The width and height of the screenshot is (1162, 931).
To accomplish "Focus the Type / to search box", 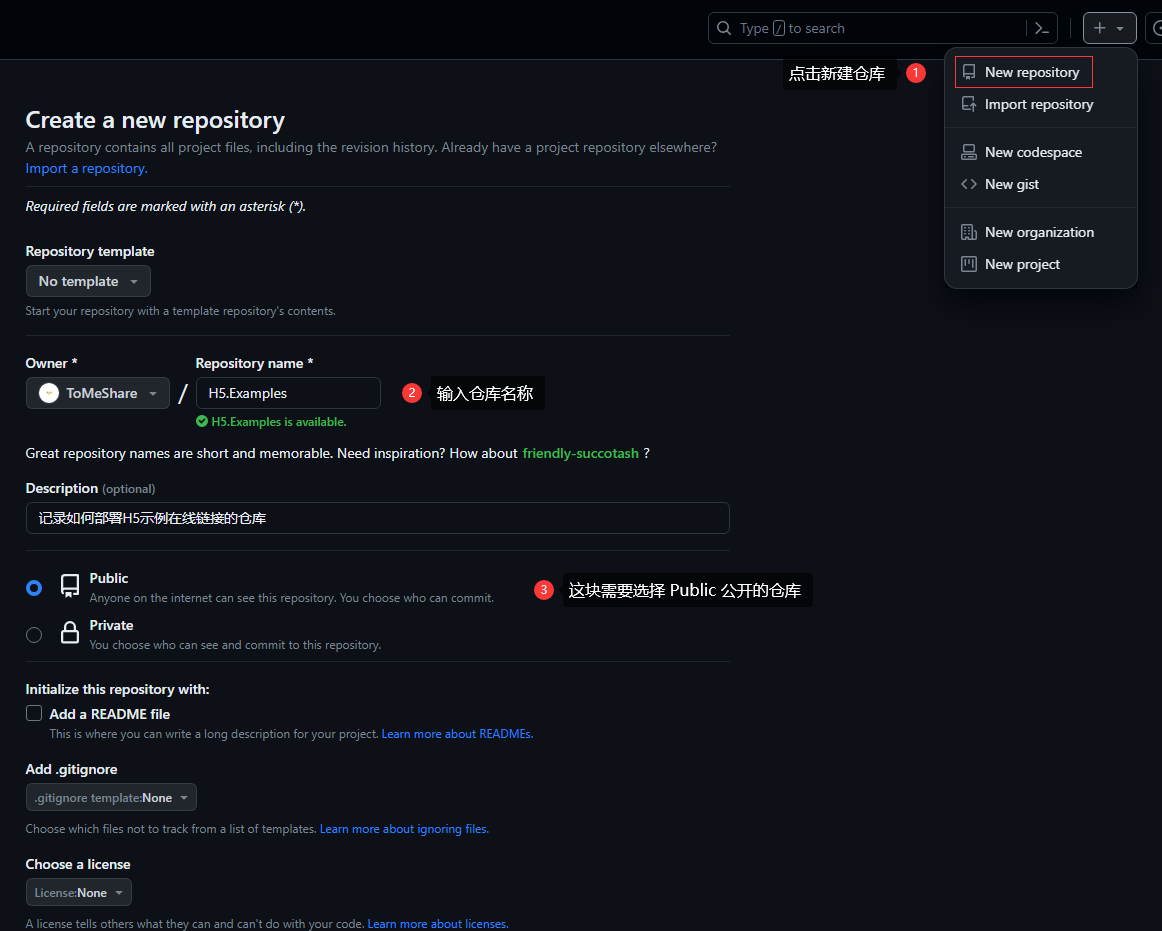I will pyautogui.click(x=882, y=28).
